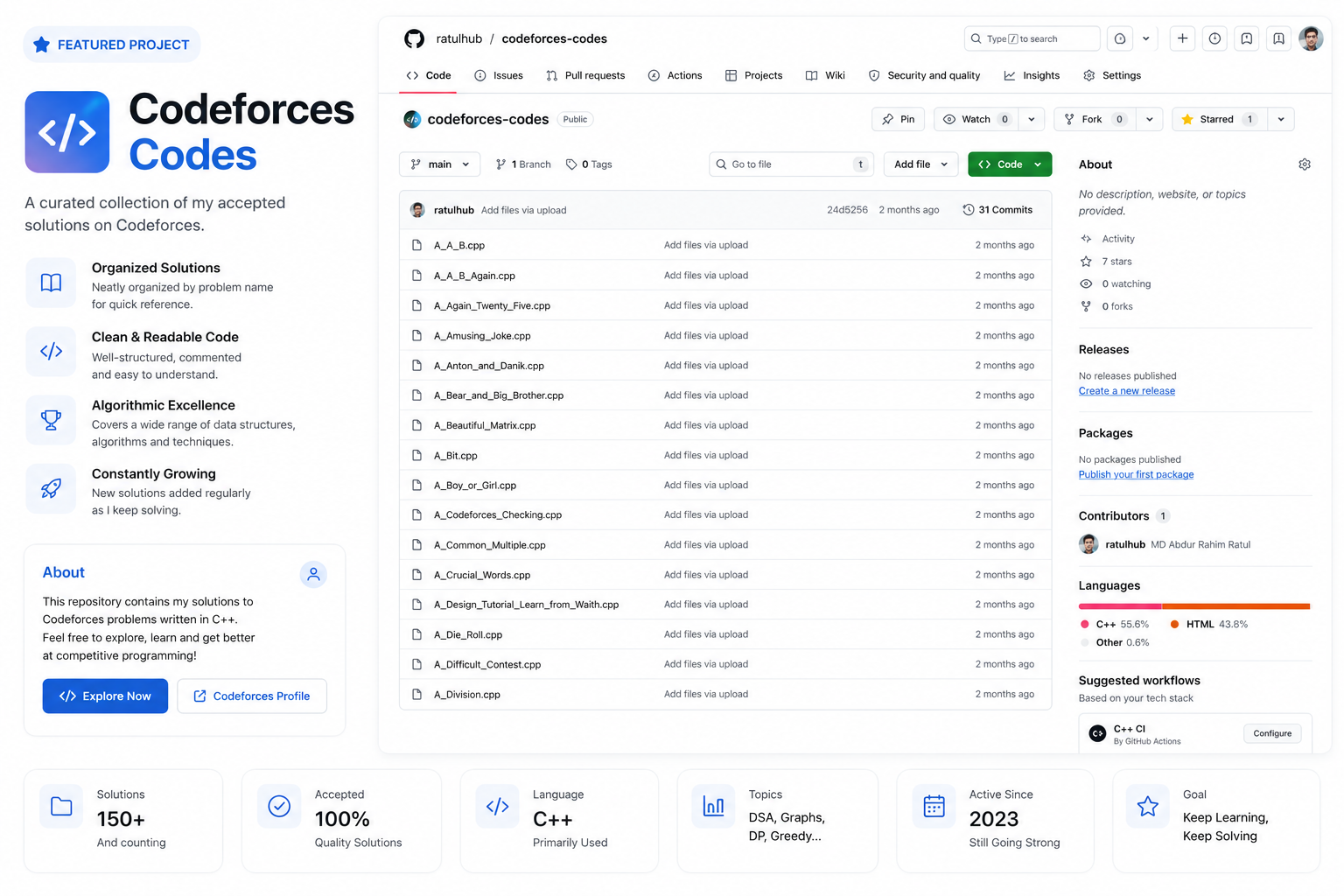
Task: Click the C++ CI workflow icon
Action: [x=1097, y=733]
